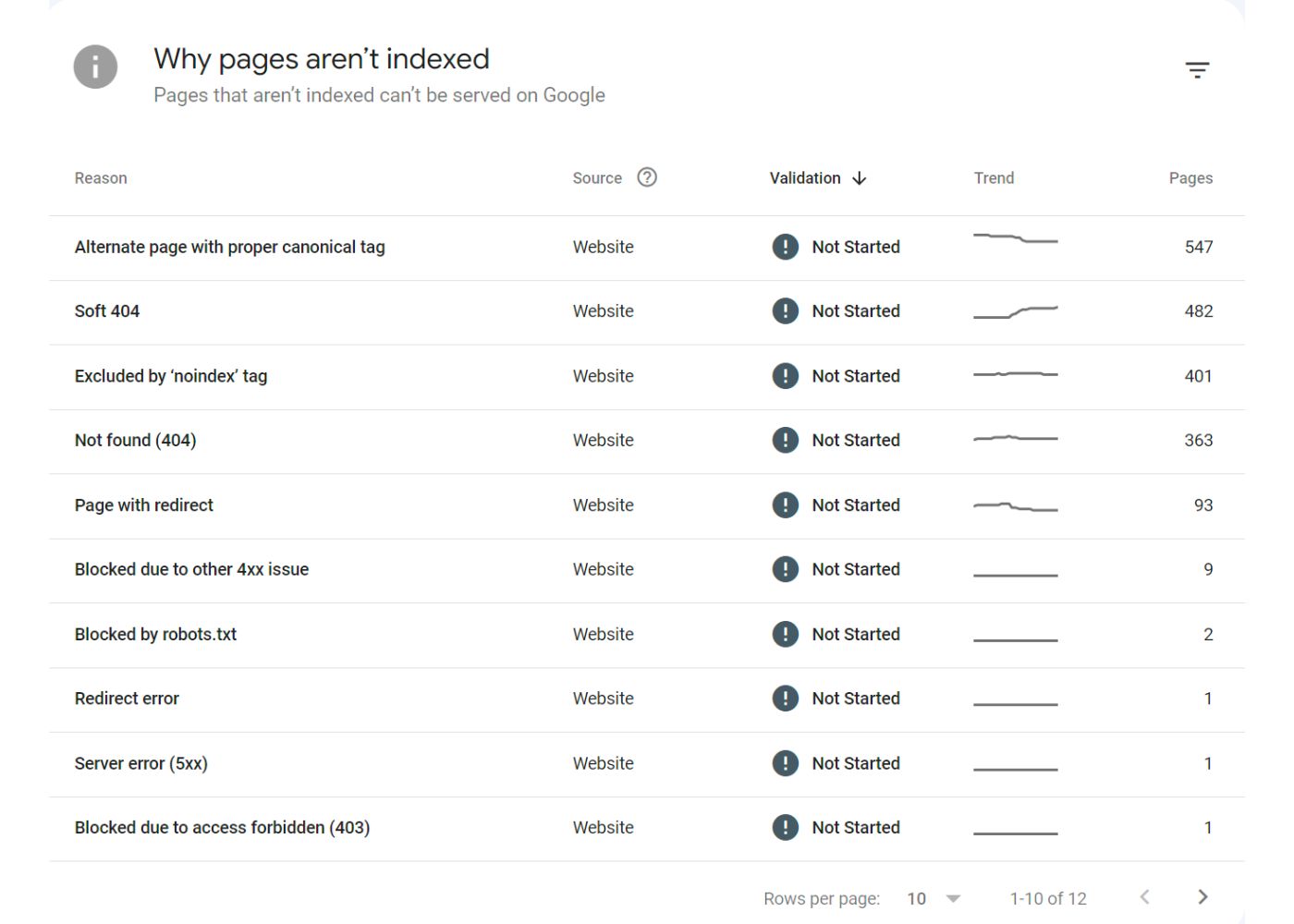This screenshot has width=1294, height=924.
Task: Click the Rows per page label
Action: pyautogui.click(x=822, y=898)
